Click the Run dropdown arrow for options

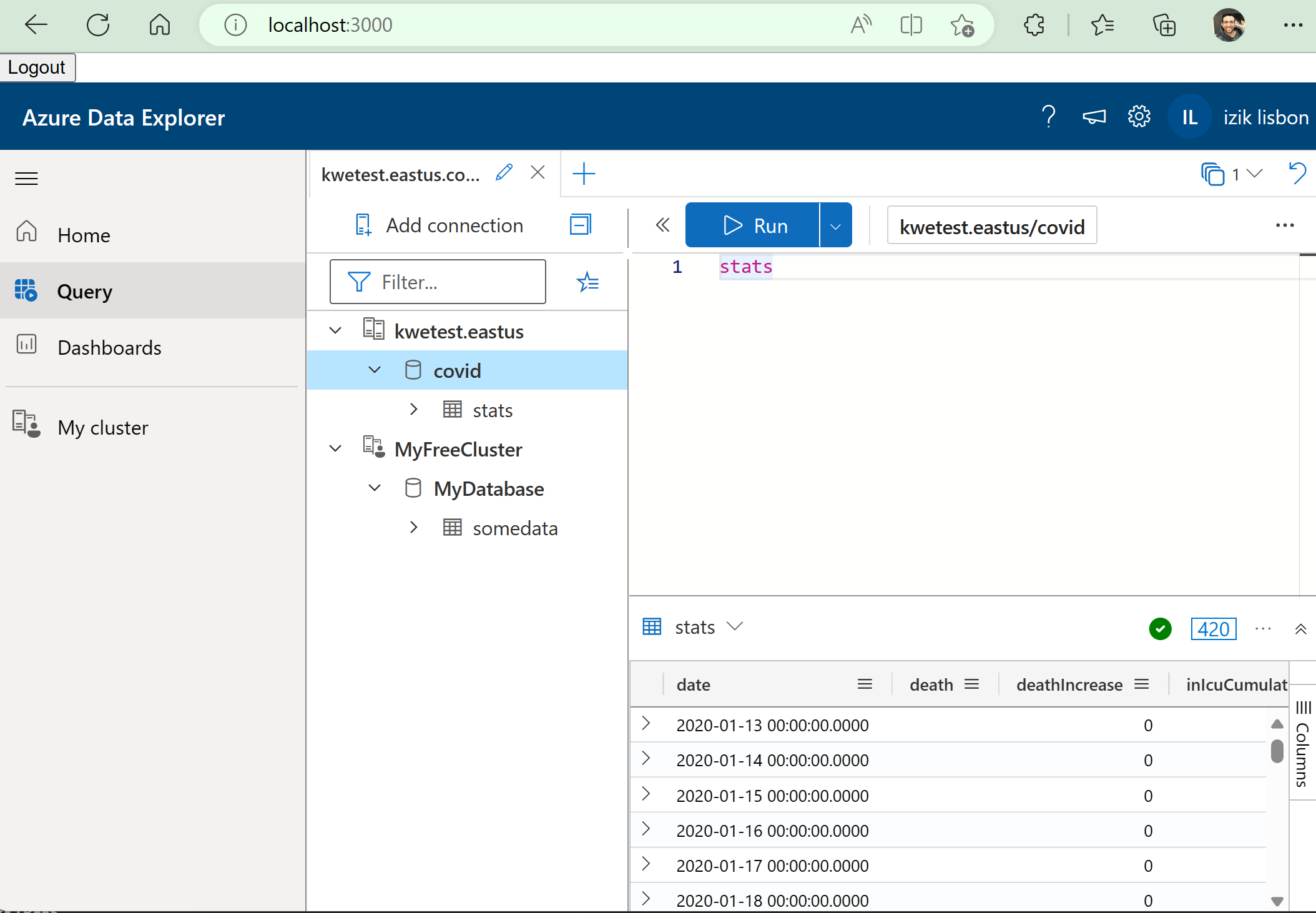(x=836, y=226)
